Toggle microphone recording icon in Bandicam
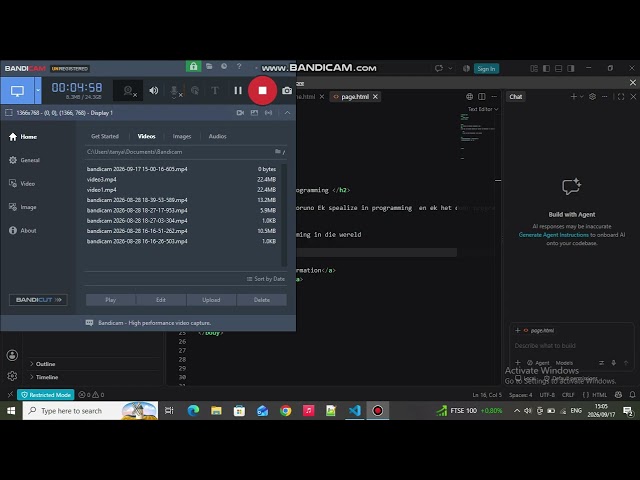The image size is (640, 480). tap(175, 91)
